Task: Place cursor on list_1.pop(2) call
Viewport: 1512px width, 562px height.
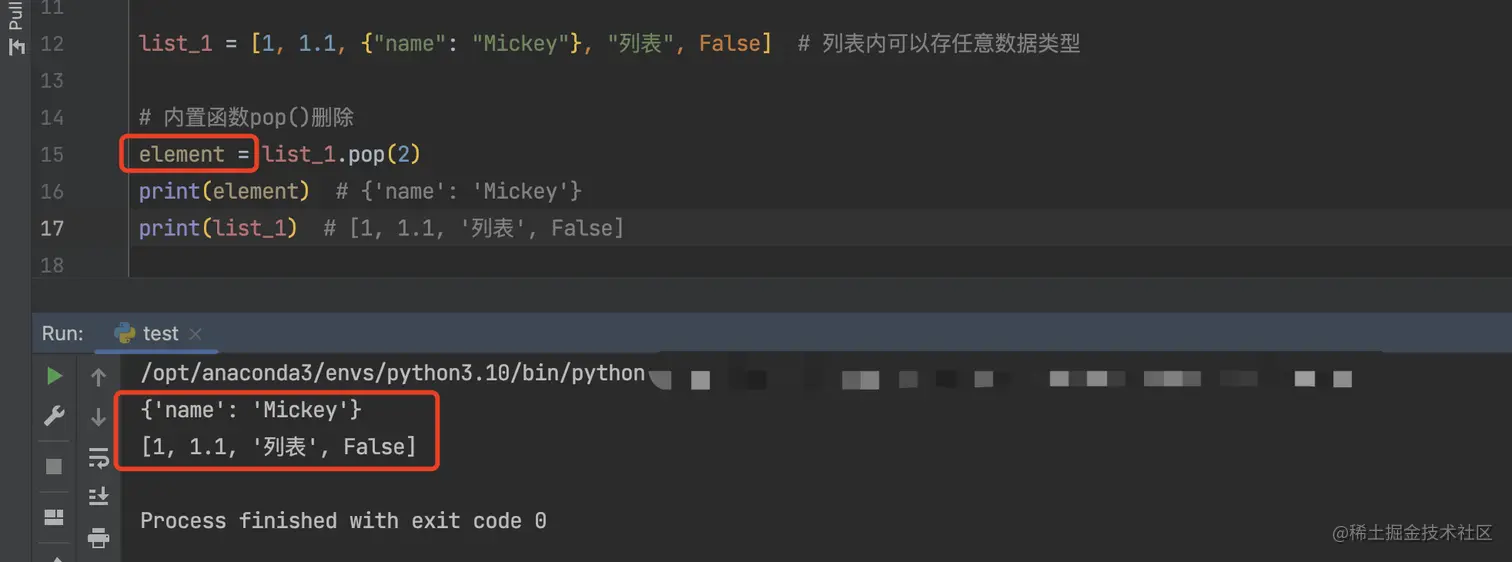Action: click(x=341, y=154)
